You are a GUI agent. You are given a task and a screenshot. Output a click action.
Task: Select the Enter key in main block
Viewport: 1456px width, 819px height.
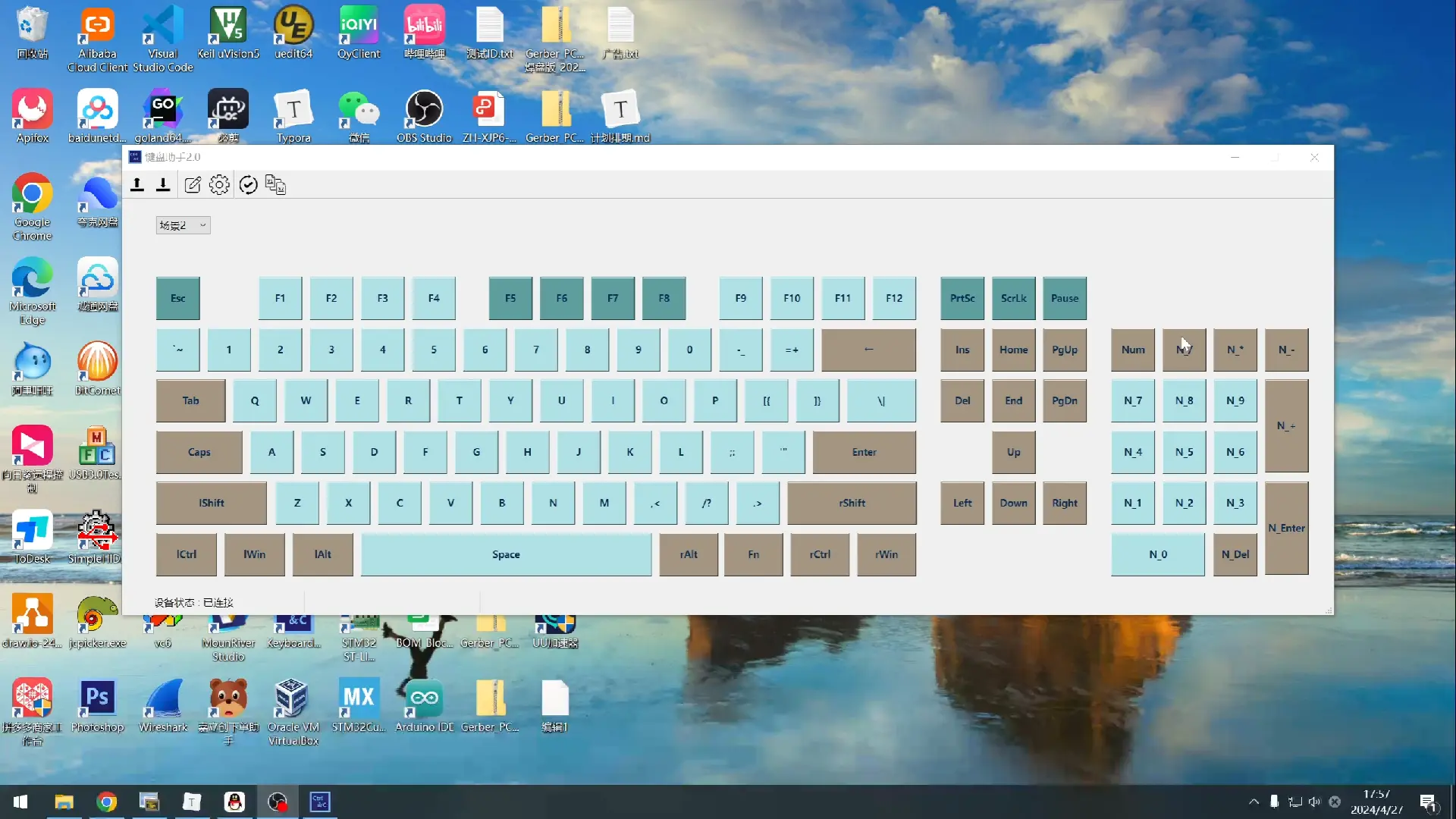click(x=864, y=452)
